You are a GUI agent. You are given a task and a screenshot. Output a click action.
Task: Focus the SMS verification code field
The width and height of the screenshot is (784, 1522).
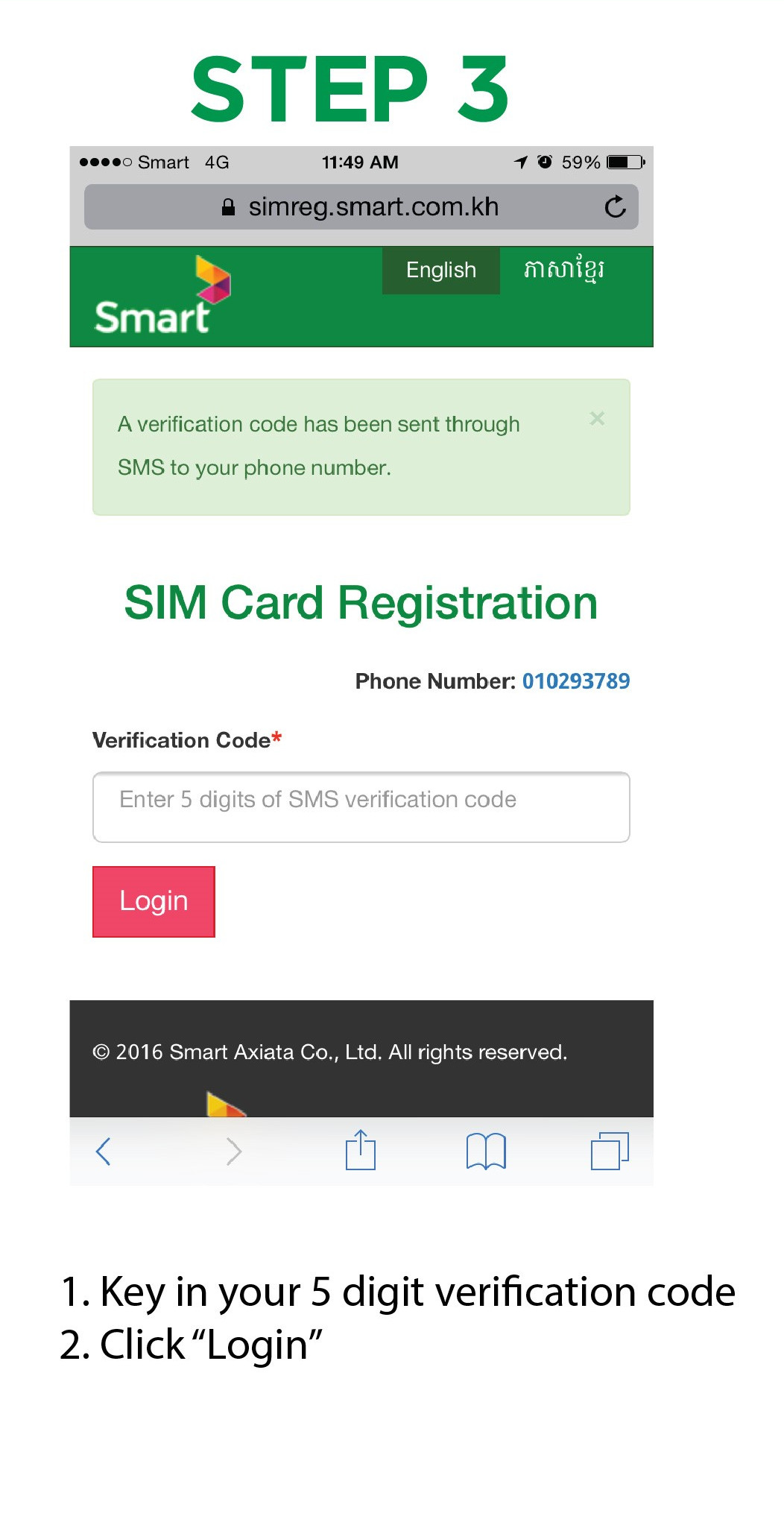[x=361, y=807]
